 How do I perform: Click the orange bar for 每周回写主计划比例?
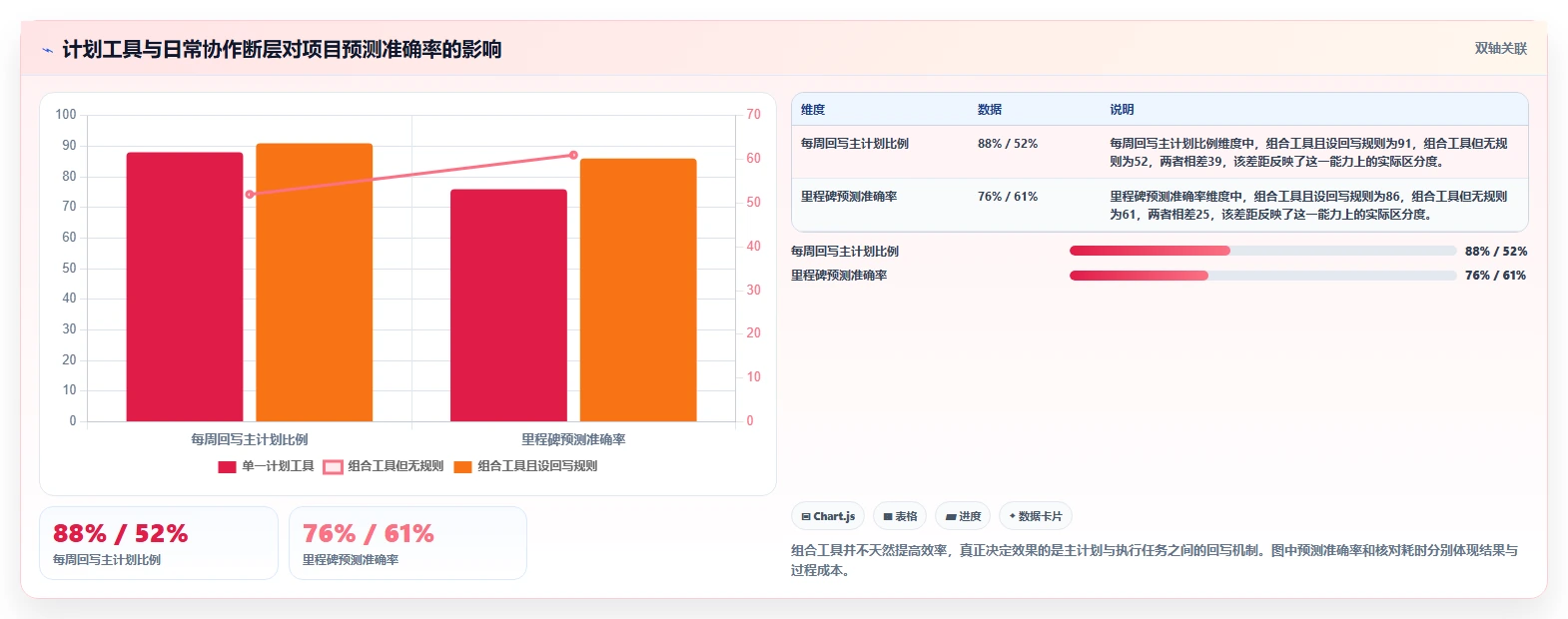tap(315, 283)
